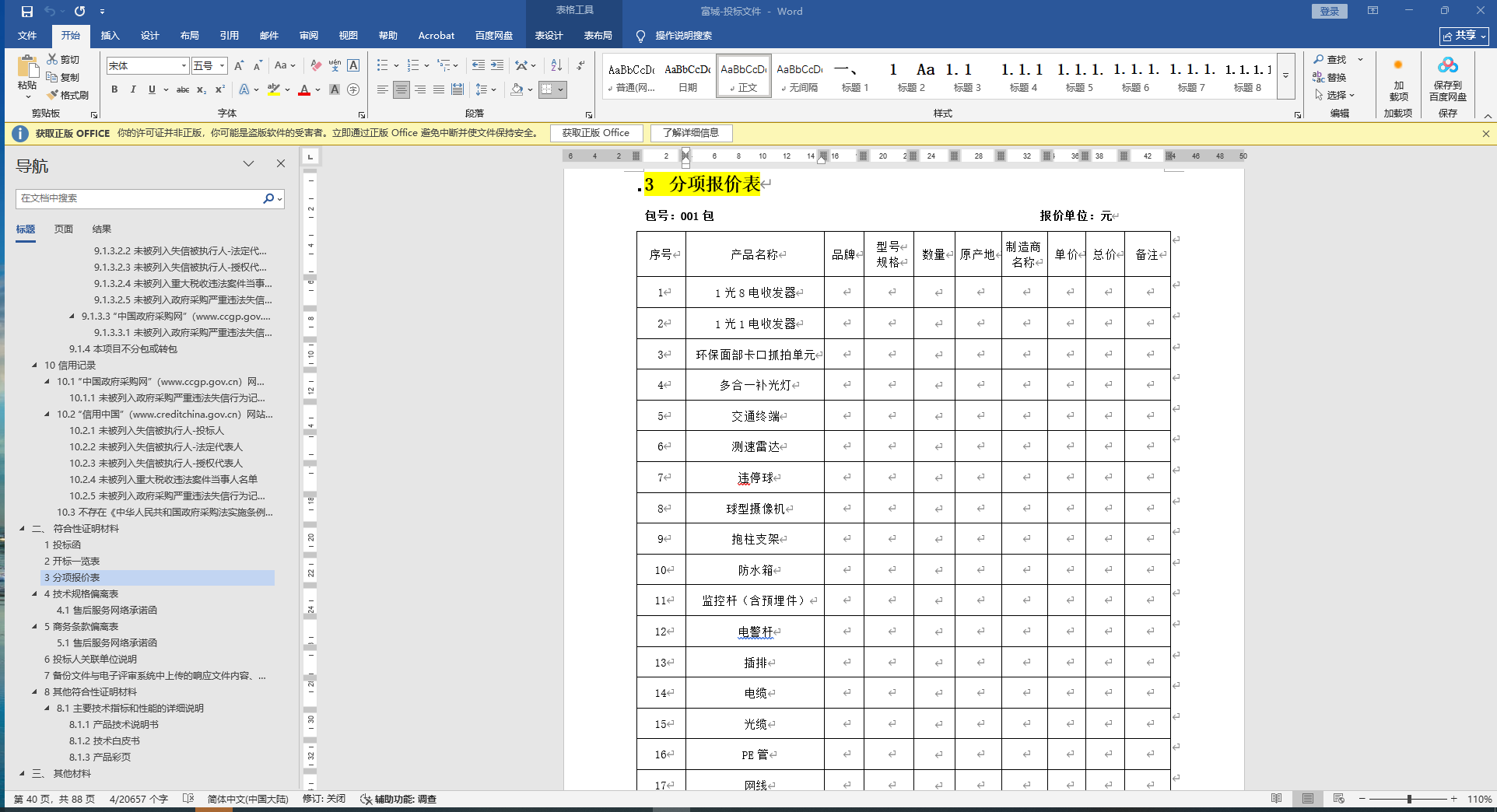Click the Replace icon

click(1319, 77)
